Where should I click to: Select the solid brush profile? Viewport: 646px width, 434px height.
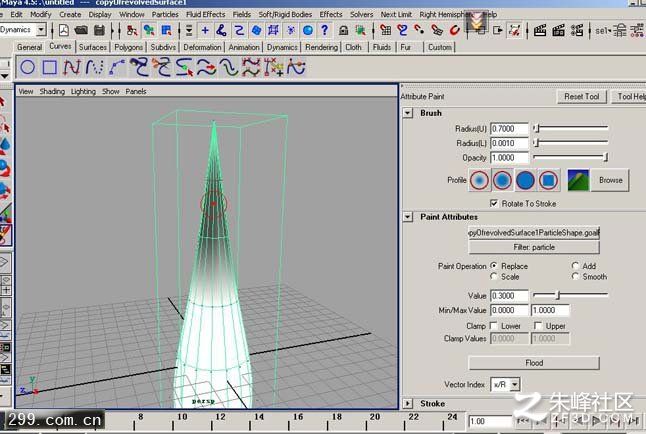click(525, 180)
